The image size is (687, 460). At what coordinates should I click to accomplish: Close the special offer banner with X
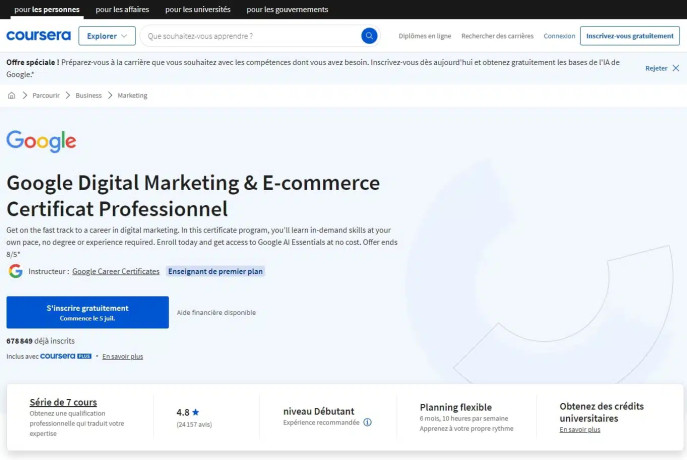pos(676,68)
